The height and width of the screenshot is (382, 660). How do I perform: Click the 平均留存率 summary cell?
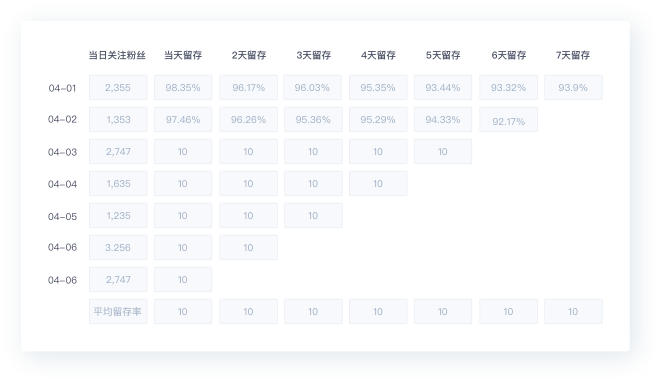[x=118, y=311]
